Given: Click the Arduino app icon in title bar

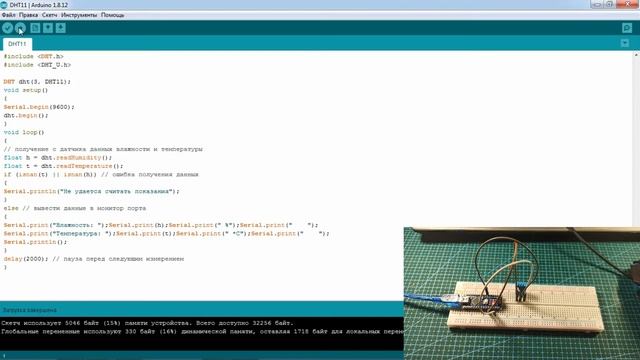Looking at the screenshot, I should [x=4, y=5].
